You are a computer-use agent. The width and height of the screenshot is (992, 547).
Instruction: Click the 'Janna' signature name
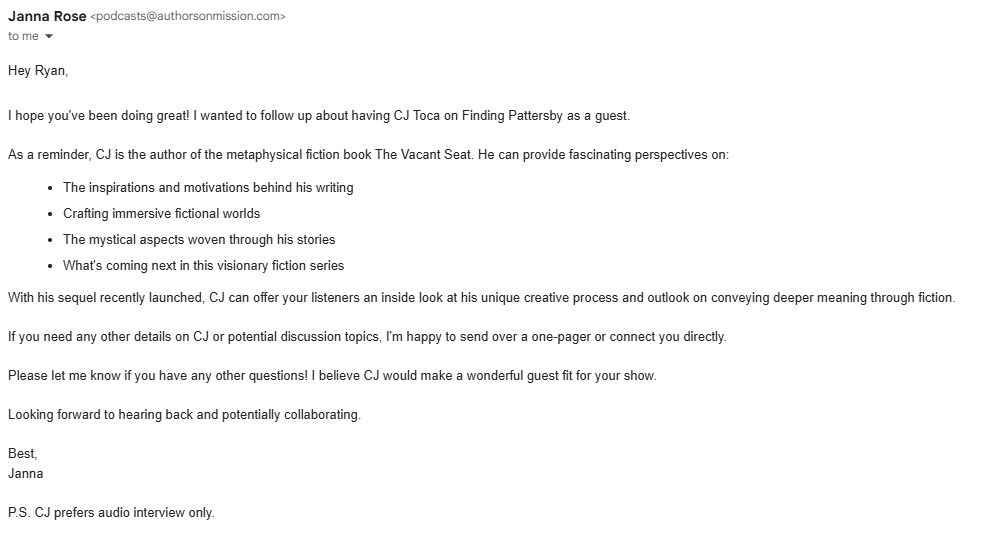click(26, 473)
